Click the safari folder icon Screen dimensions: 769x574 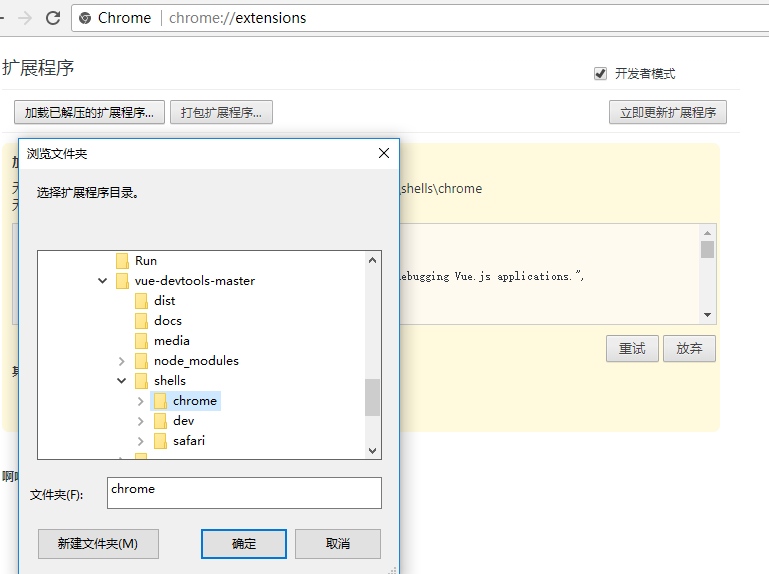point(160,441)
